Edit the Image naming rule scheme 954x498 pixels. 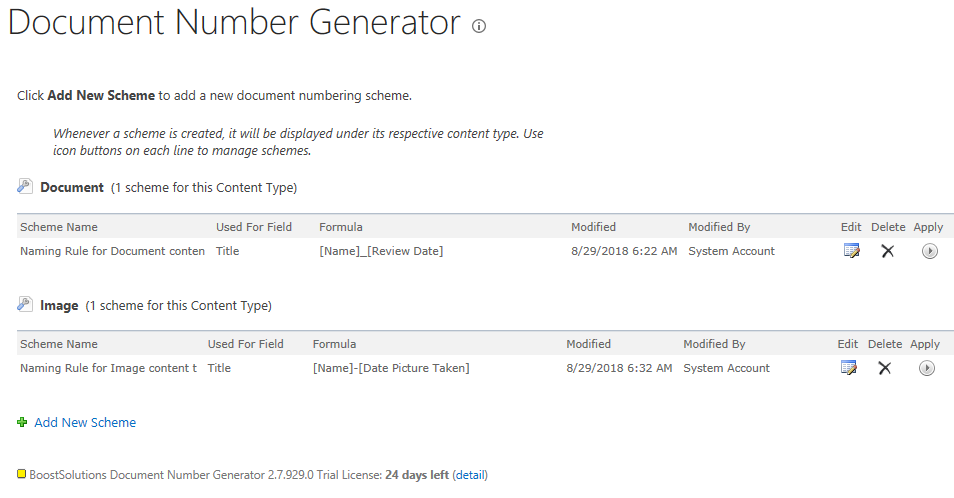[x=848, y=368]
